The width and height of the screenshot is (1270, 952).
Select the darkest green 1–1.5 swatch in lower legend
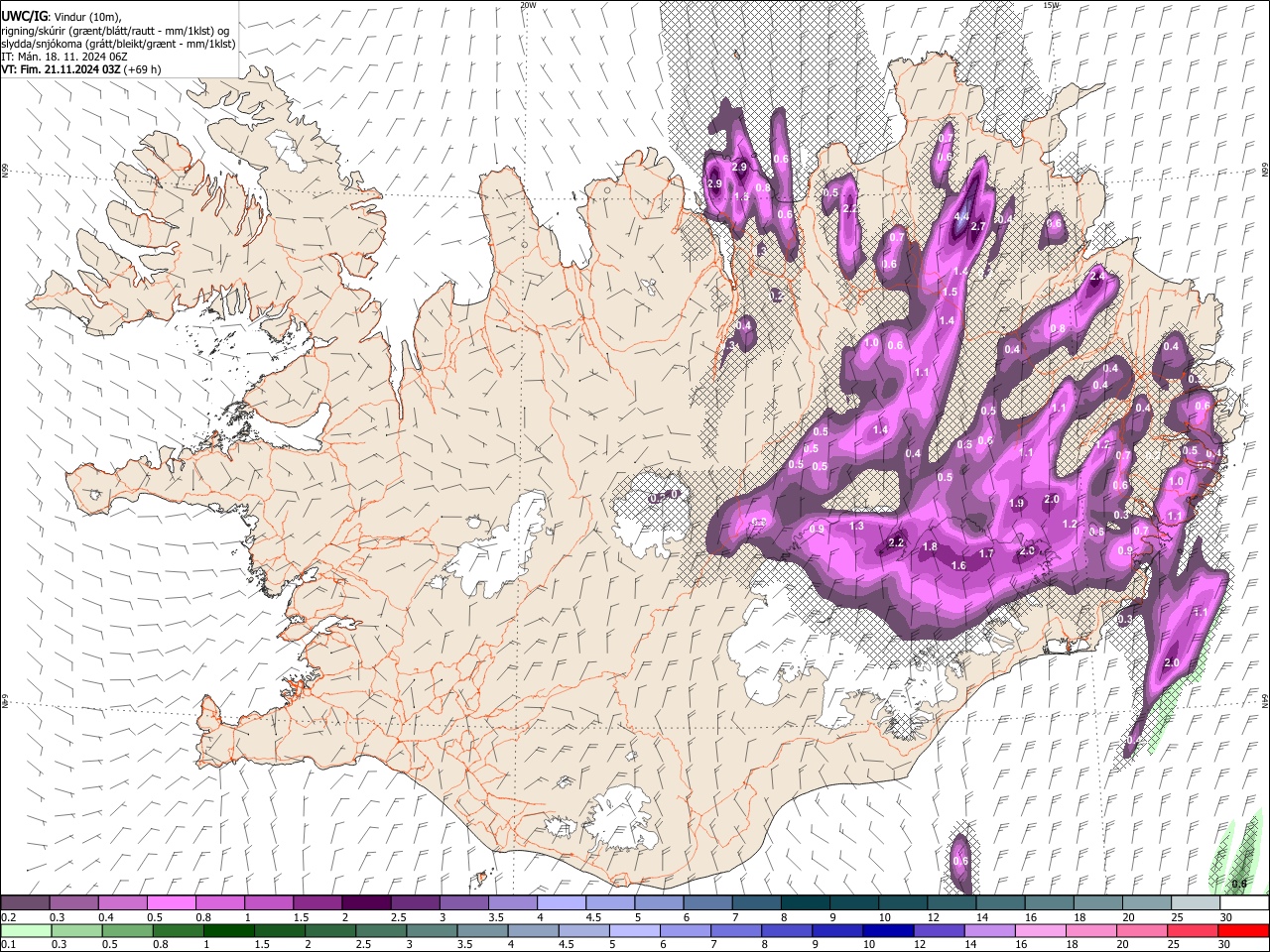pos(228,930)
